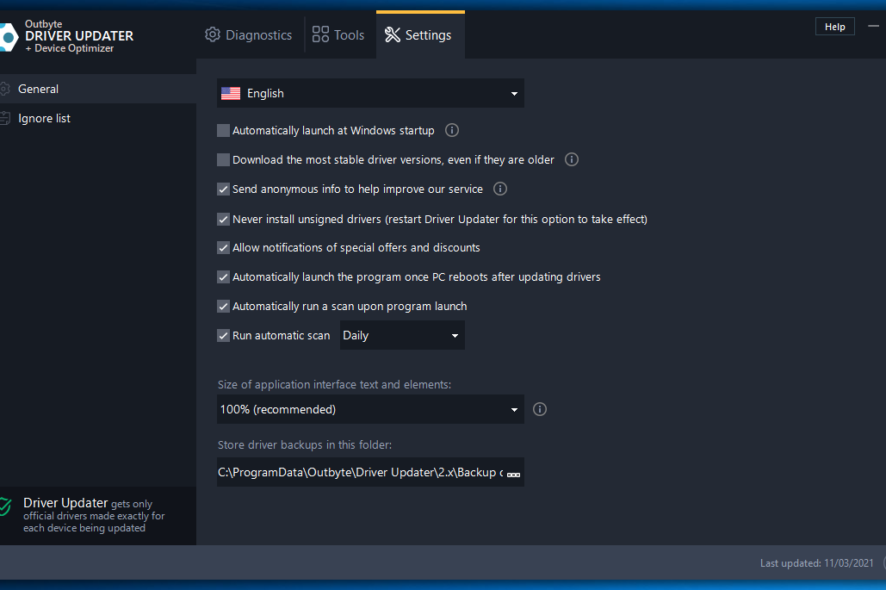Open the Daily scan frequency dropdown
The height and width of the screenshot is (590, 886).
[402, 336]
